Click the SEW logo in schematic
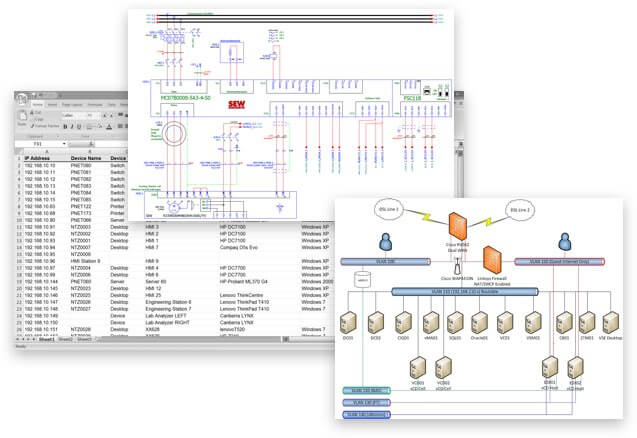The image size is (637, 438). (236, 104)
